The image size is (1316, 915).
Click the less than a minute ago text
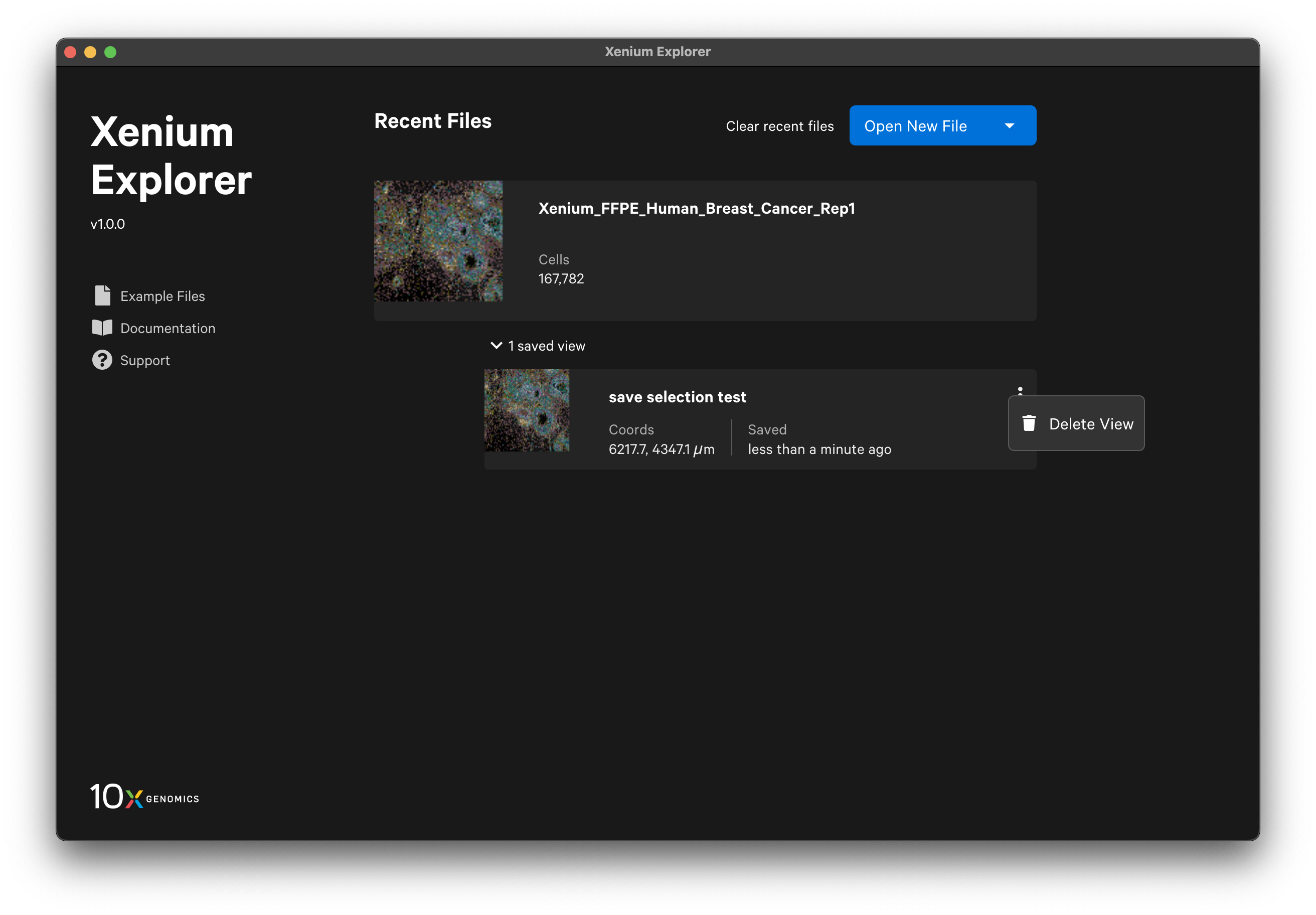819,449
